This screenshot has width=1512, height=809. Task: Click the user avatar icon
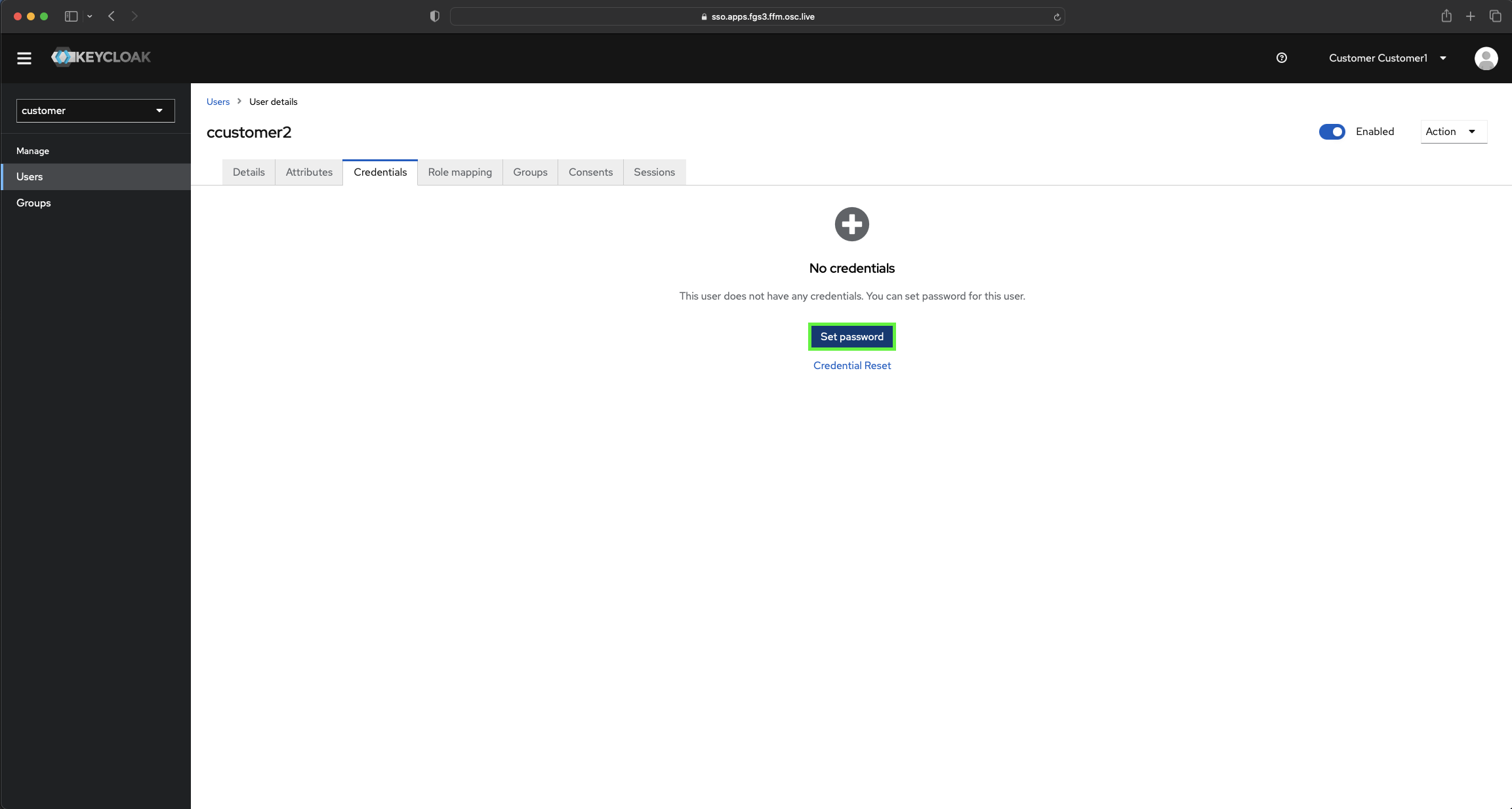(x=1486, y=58)
